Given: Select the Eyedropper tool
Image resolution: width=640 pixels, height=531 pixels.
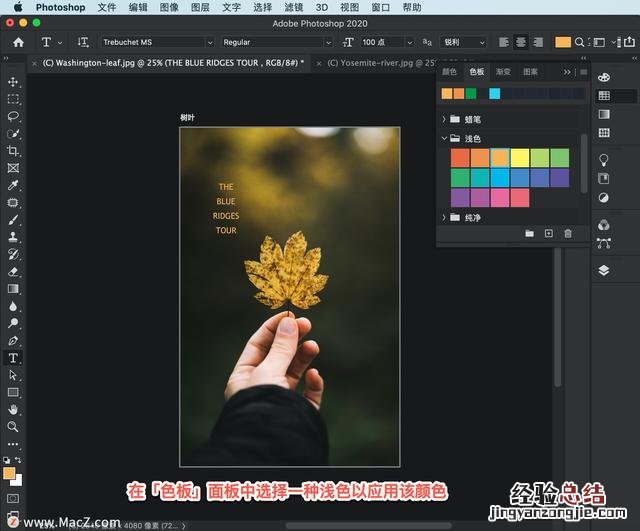Looking at the screenshot, I should 13,185.
